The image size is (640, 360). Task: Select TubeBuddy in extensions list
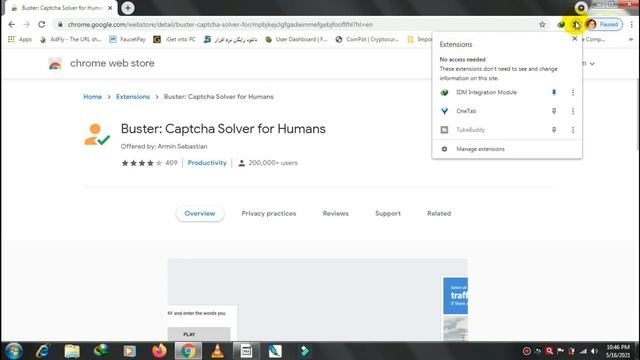pyautogui.click(x=471, y=130)
